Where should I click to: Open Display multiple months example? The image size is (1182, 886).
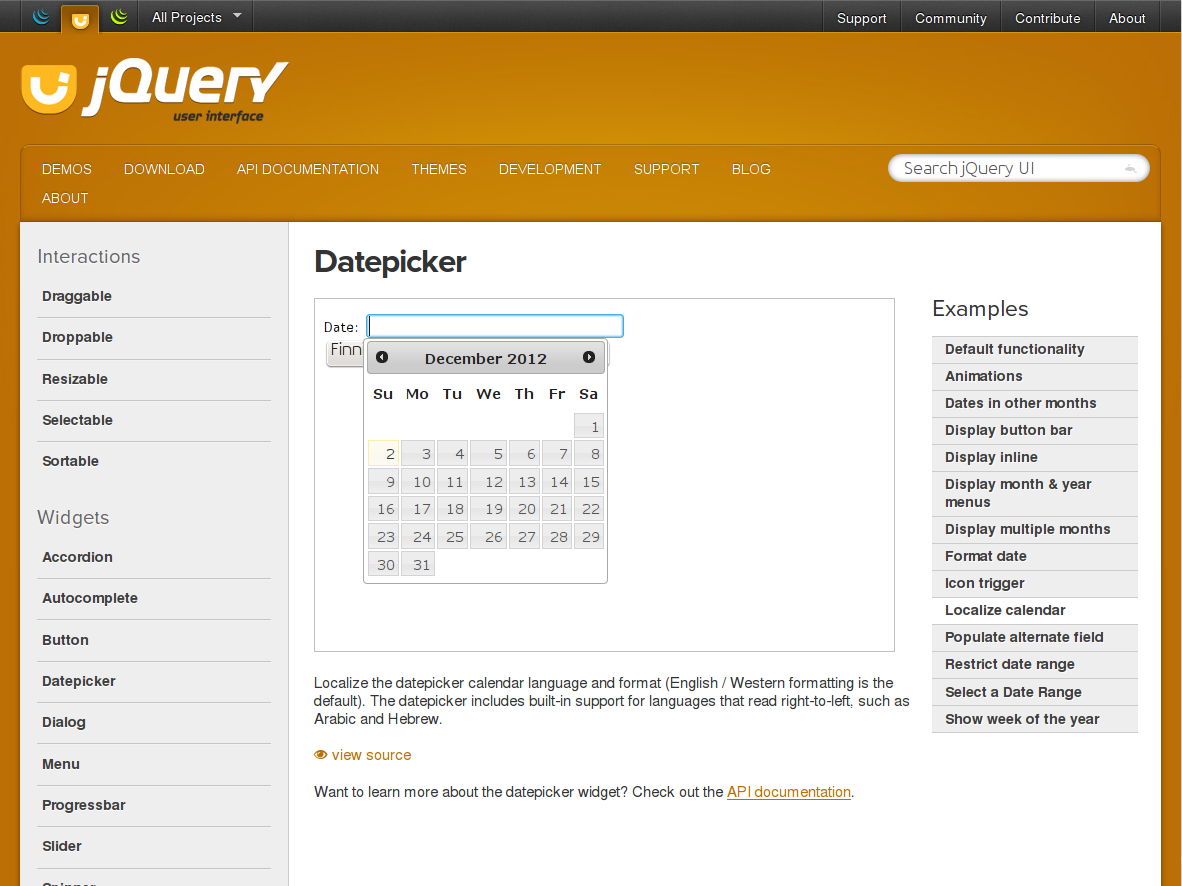tap(1034, 529)
